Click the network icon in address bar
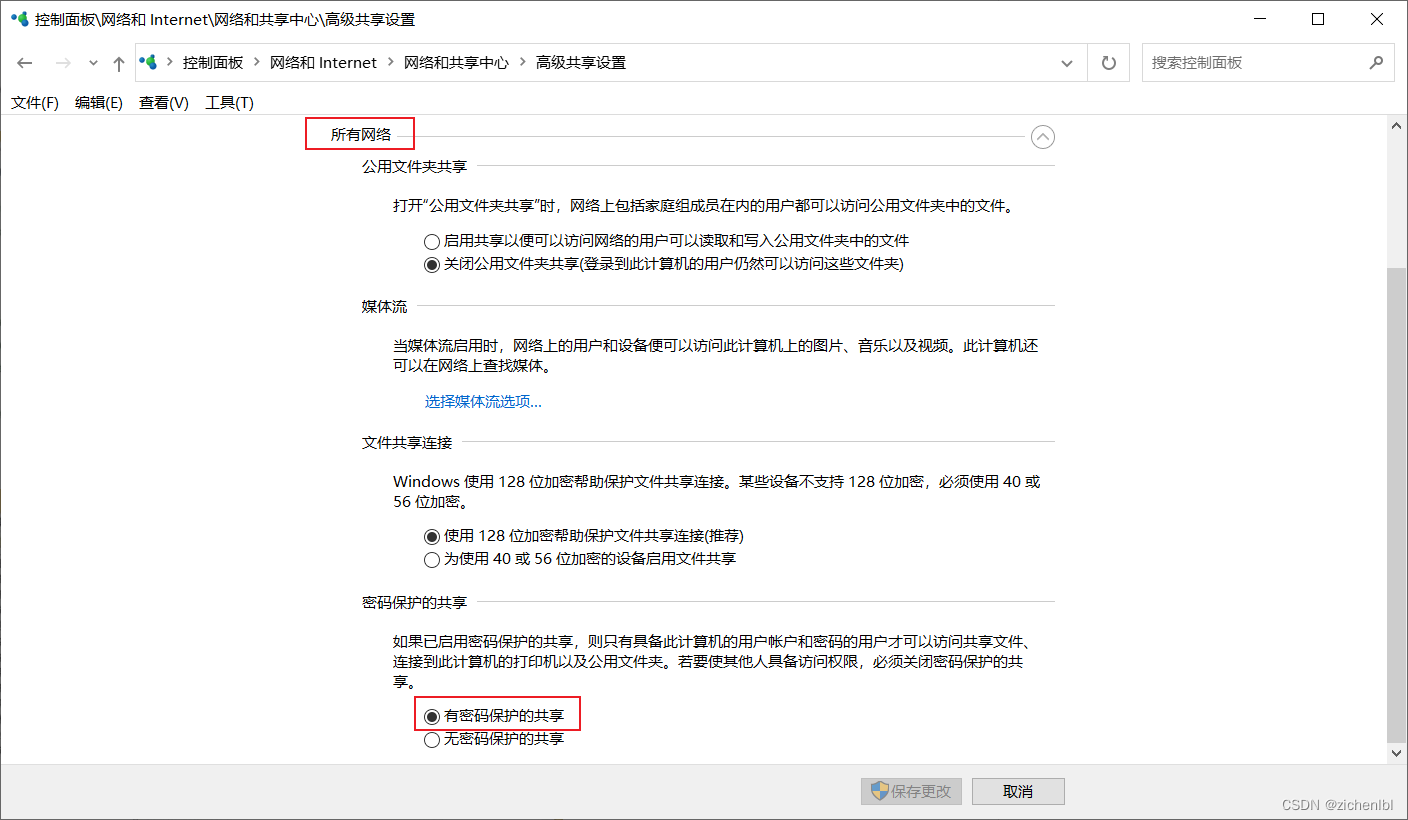The height and width of the screenshot is (820, 1408). tap(149, 62)
